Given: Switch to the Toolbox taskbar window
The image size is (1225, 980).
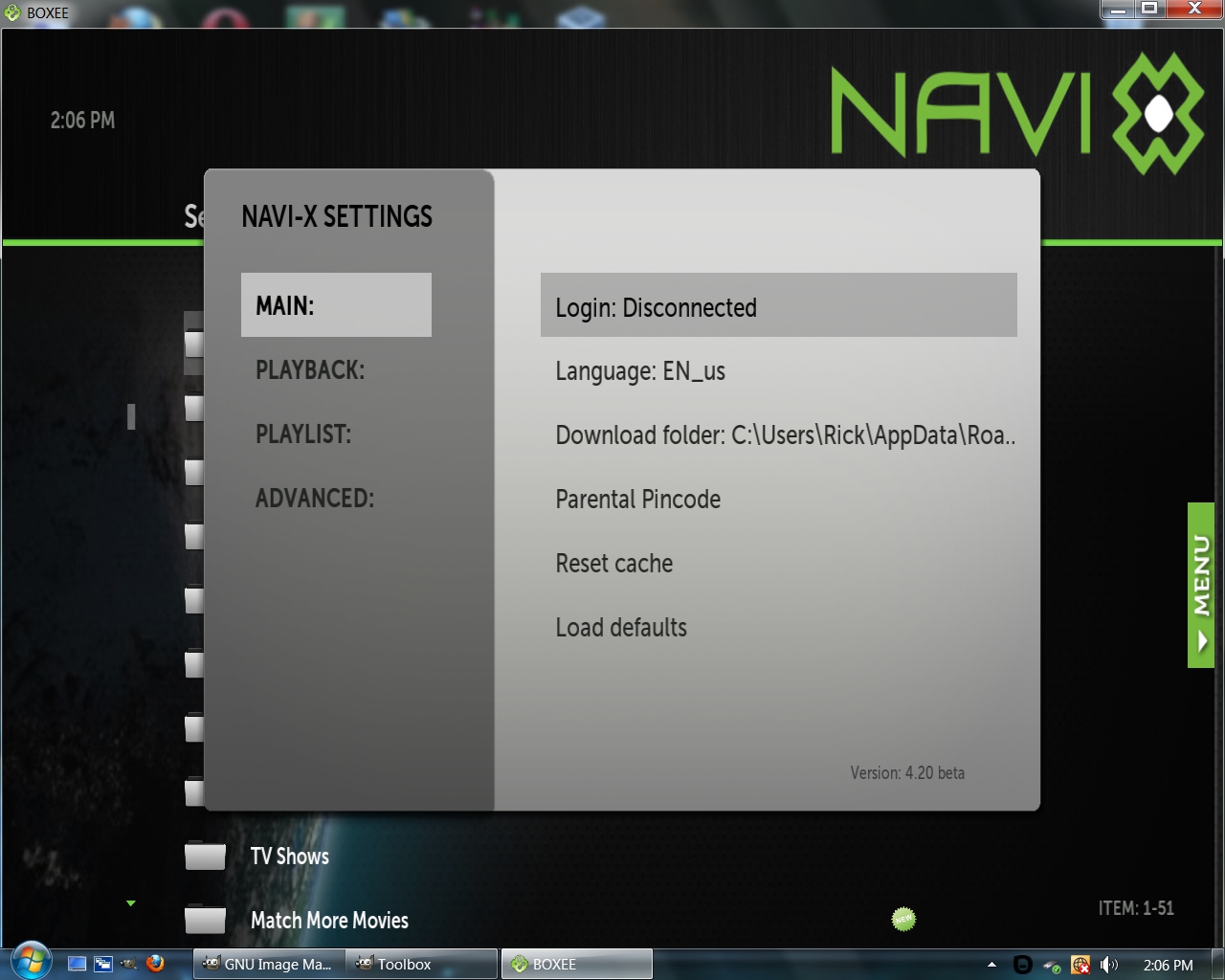Looking at the screenshot, I should pos(422,964).
